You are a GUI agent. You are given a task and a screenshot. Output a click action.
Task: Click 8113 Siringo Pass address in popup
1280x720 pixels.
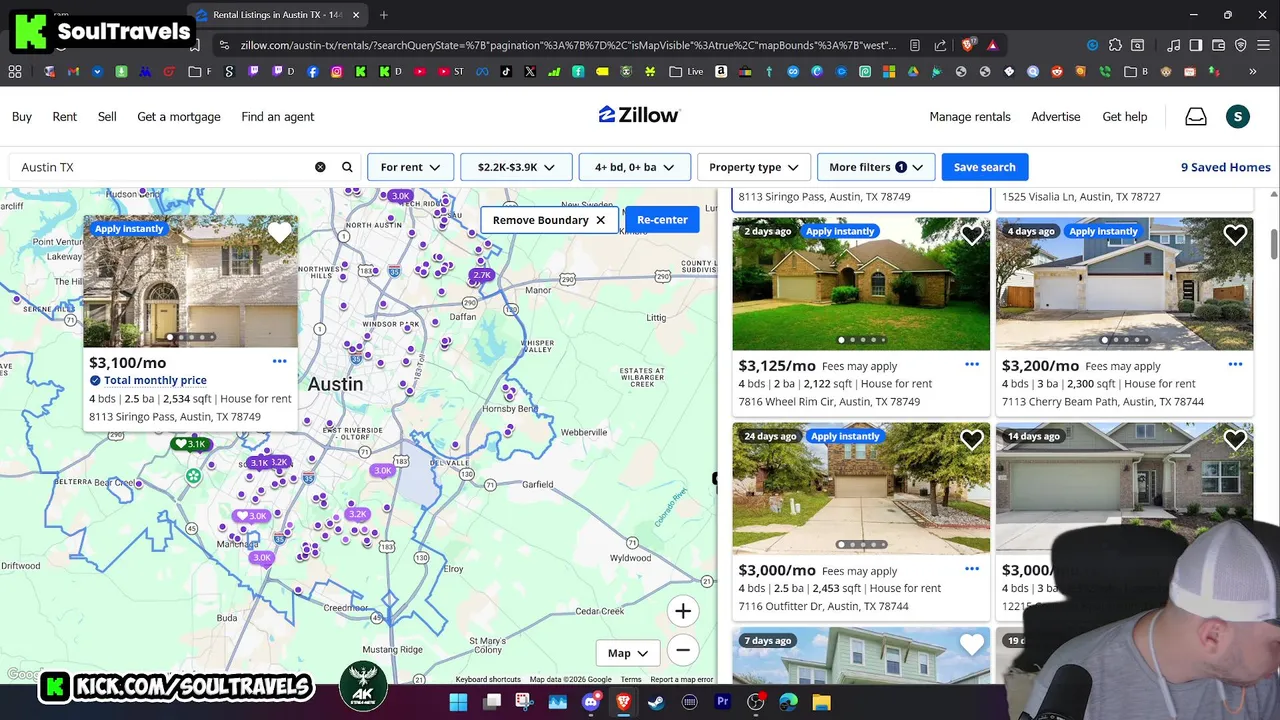point(175,417)
